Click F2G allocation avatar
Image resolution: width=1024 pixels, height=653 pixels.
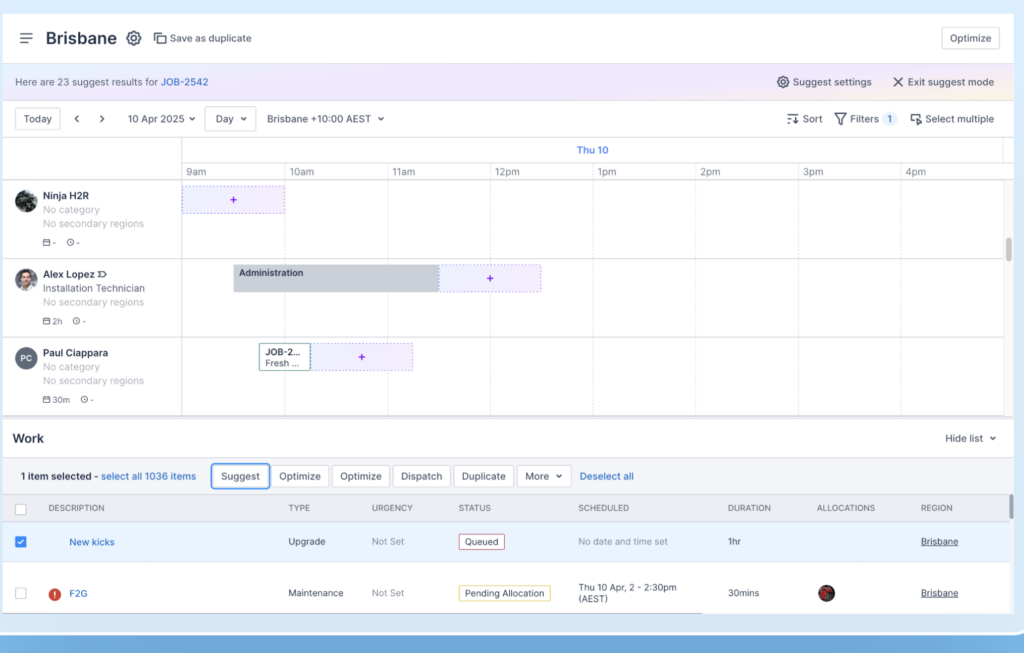[826, 593]
